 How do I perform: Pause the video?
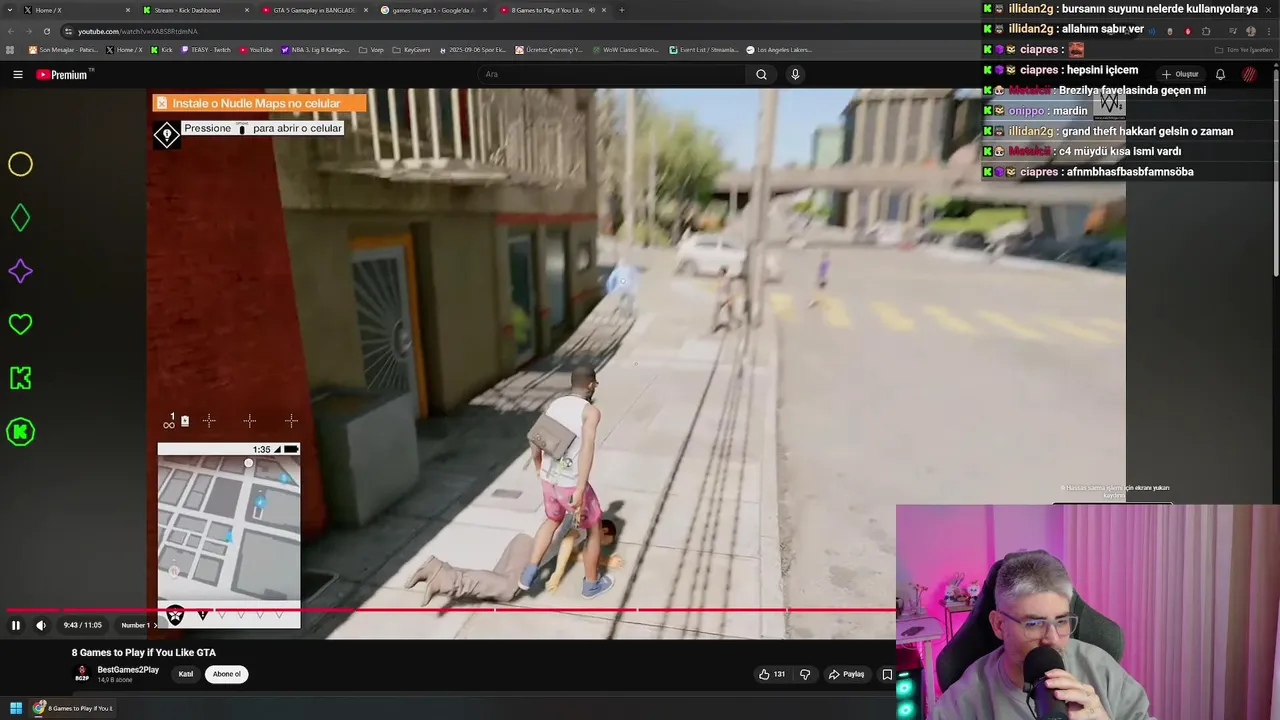coord(16,625)
